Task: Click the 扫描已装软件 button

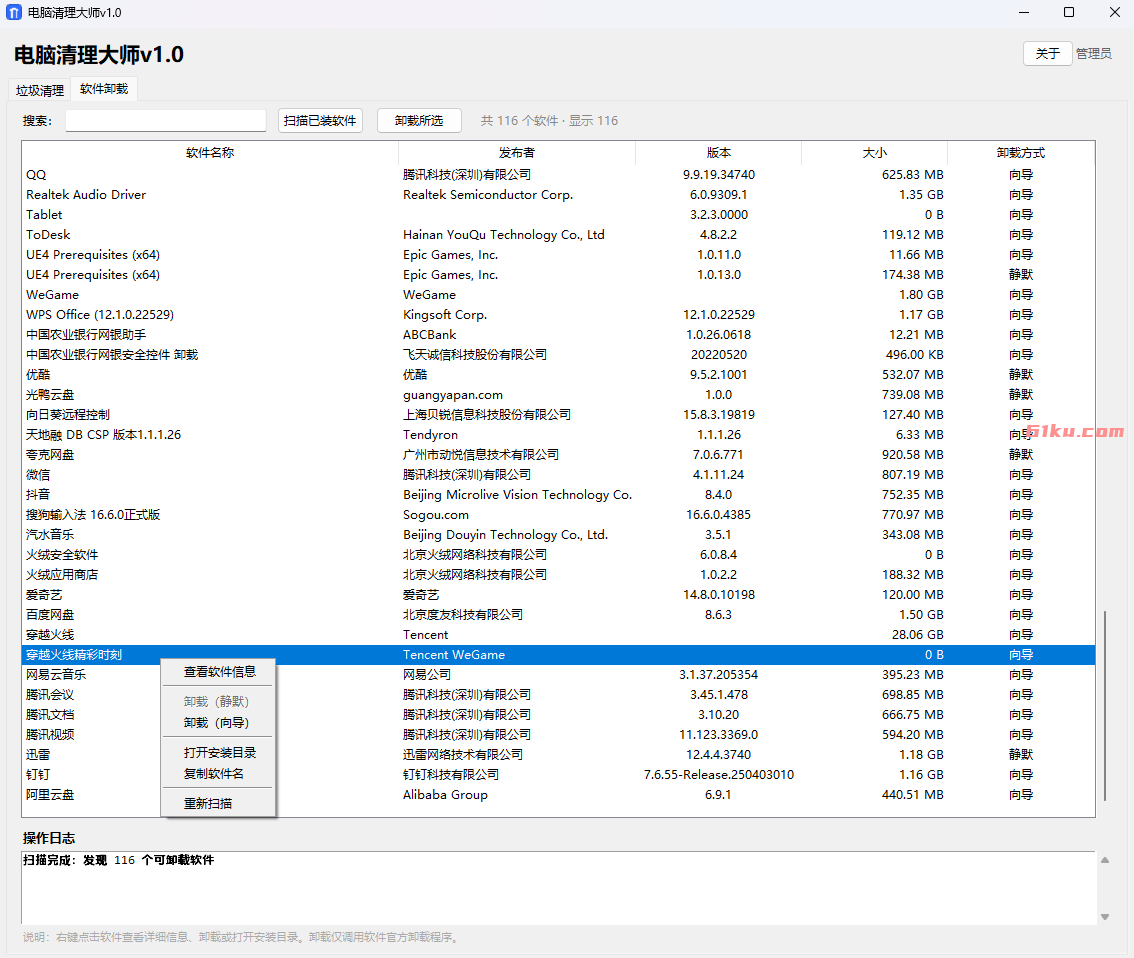Action: pos(320,120)
